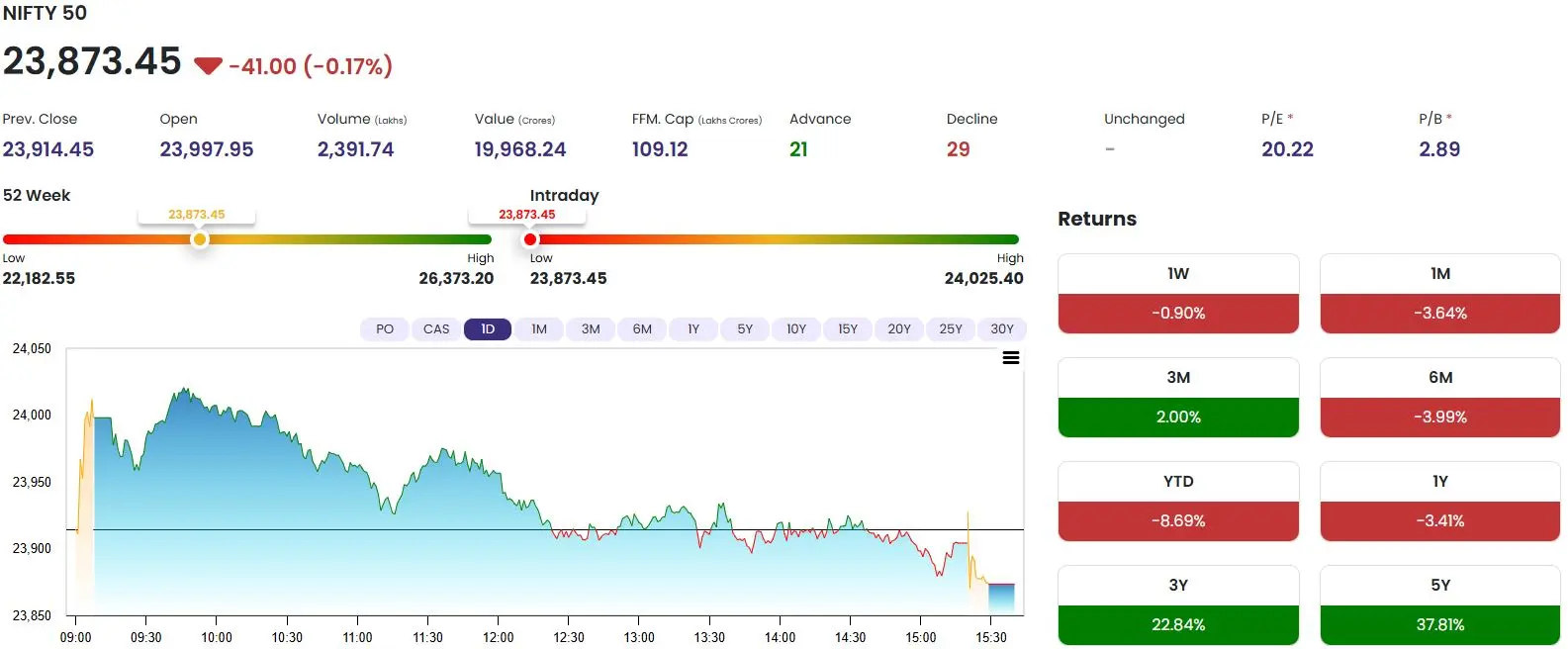Click FFM. Cap value 109.12
The image size is (1568, 649).
660,149
